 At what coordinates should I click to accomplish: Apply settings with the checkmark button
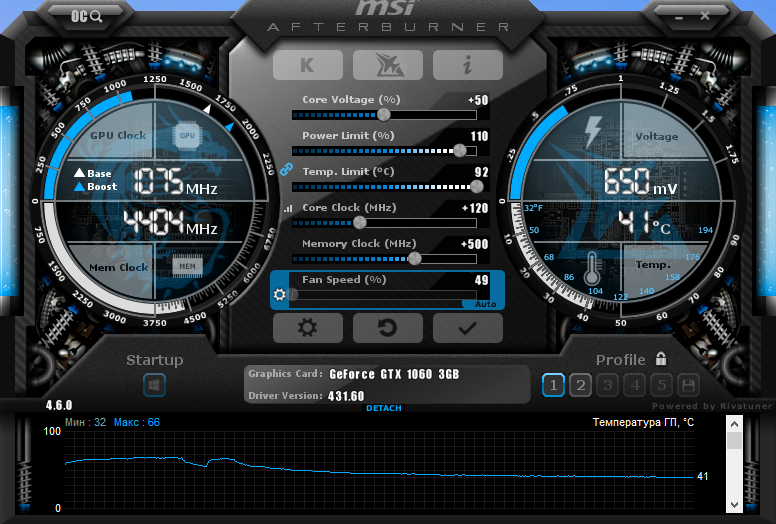[468, 328]
